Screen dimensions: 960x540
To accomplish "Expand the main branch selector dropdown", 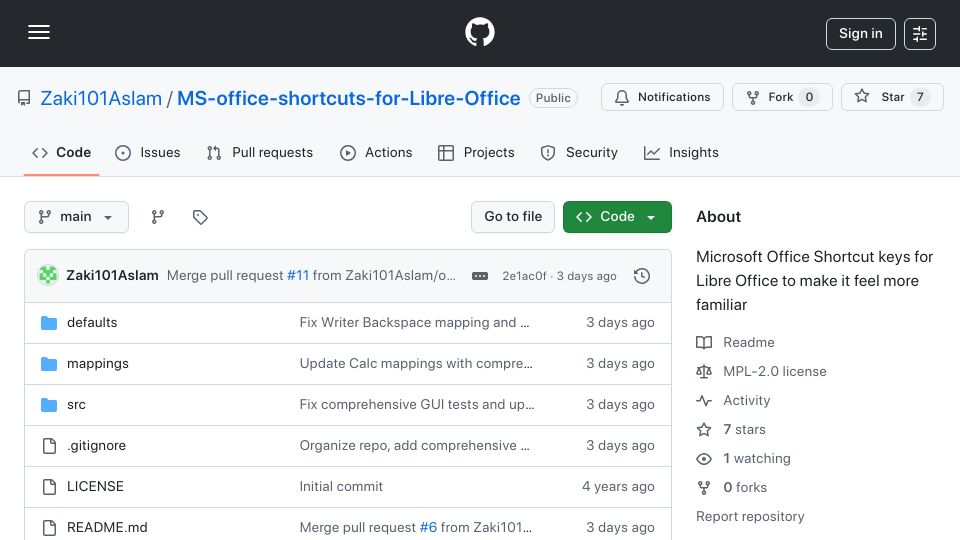I will coord(77,217).
